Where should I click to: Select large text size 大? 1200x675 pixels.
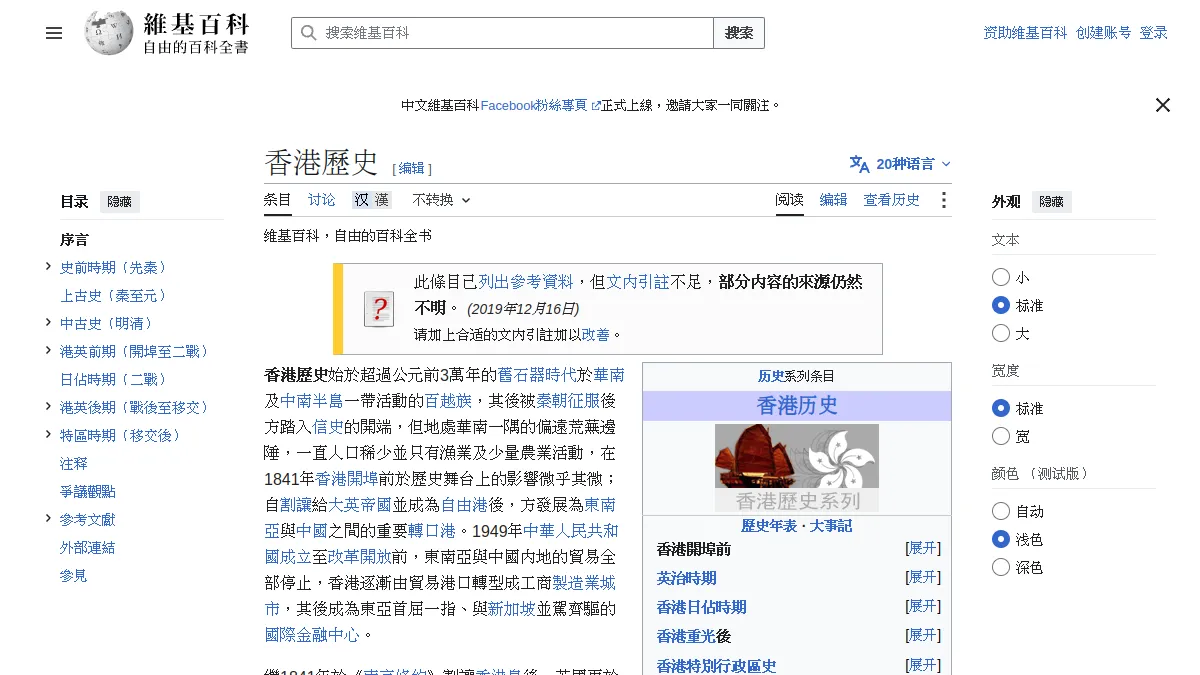click(x=1001, y=333)
